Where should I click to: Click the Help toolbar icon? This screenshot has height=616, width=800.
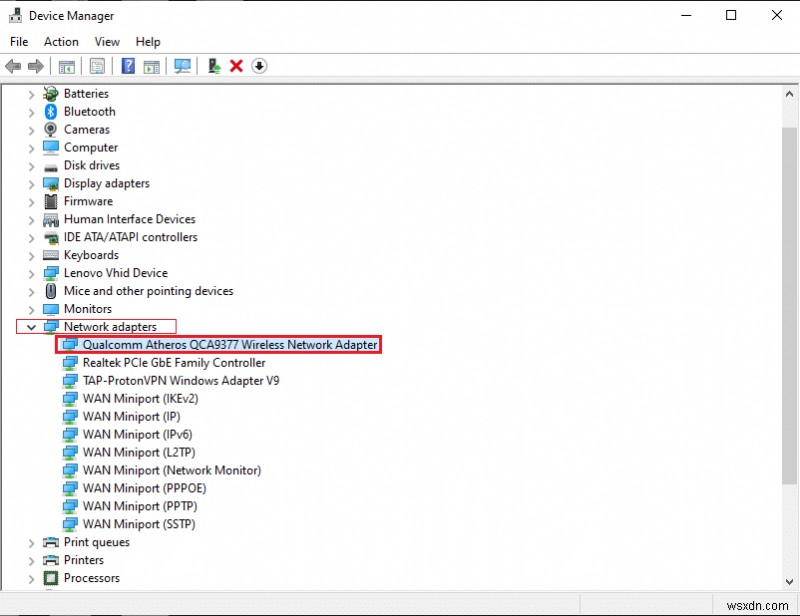(x=126, y=66)
